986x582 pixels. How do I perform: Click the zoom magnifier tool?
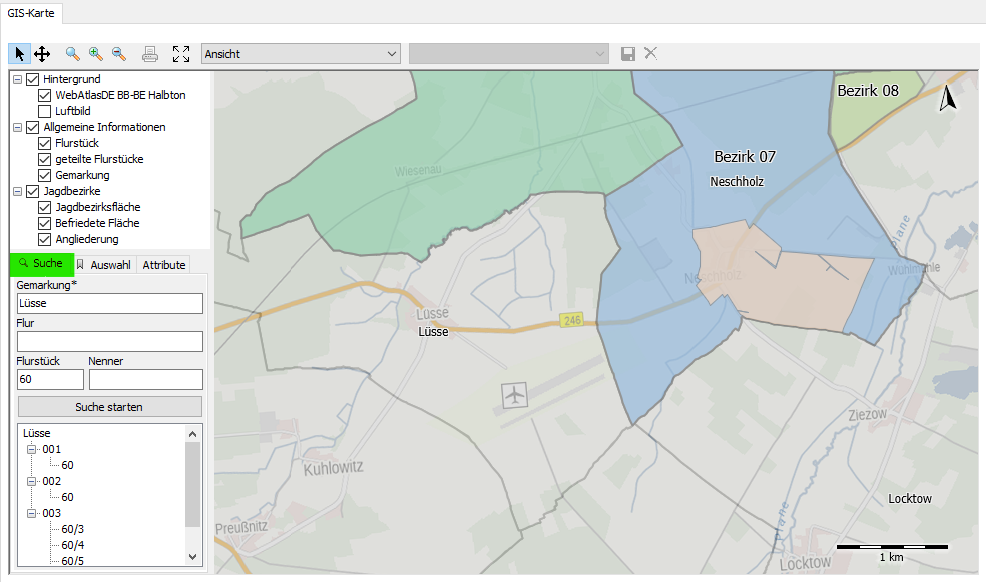click(x=73, y=54)
